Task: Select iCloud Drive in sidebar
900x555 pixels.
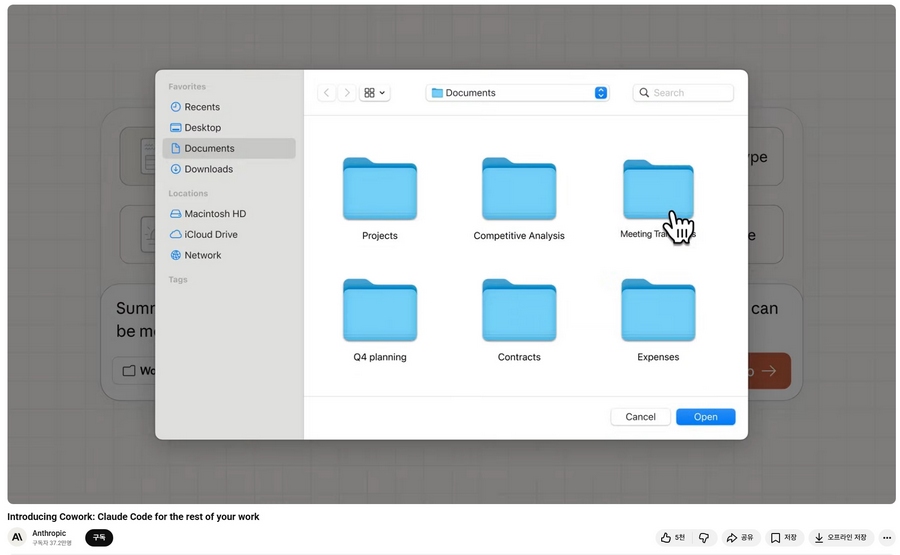Action: [210, 235]
